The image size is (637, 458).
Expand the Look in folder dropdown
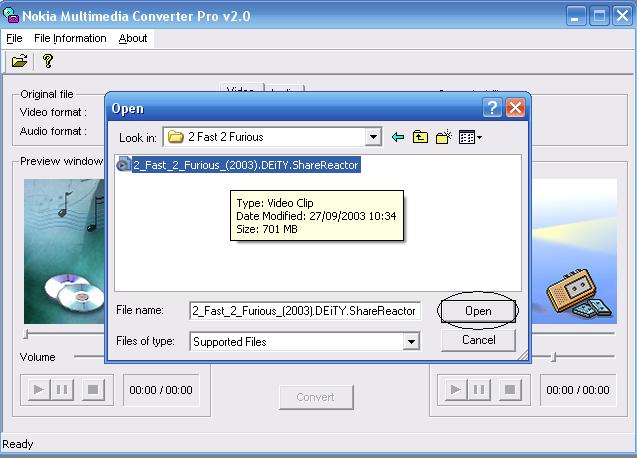373,137
